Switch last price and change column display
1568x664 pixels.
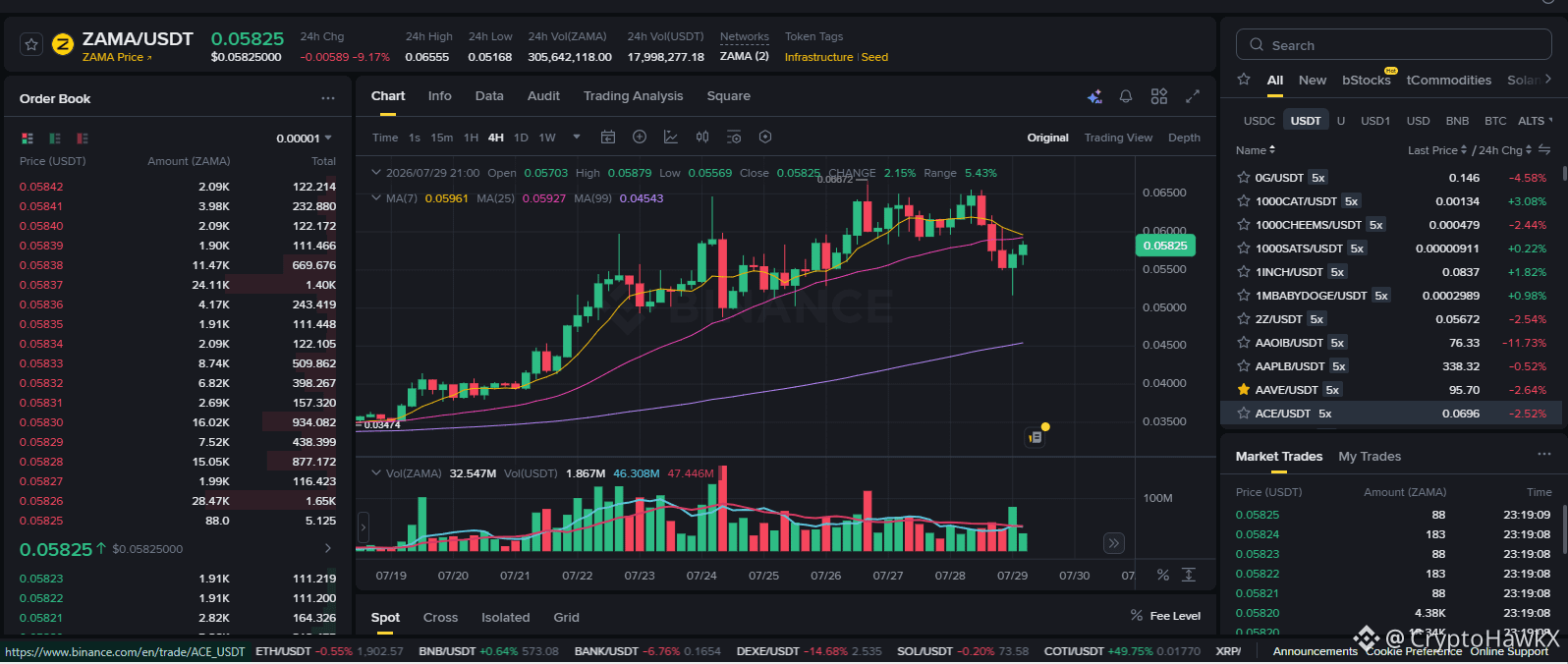(1544, 150)
